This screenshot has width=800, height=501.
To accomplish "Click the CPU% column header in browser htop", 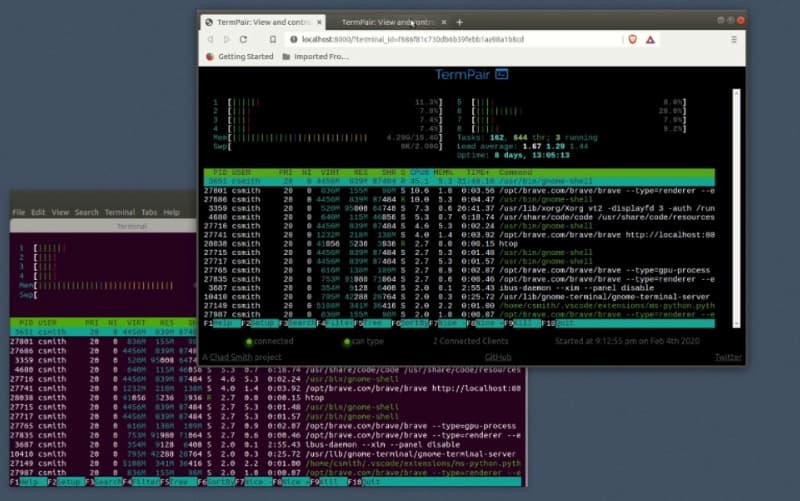I will tap(419, 172).
